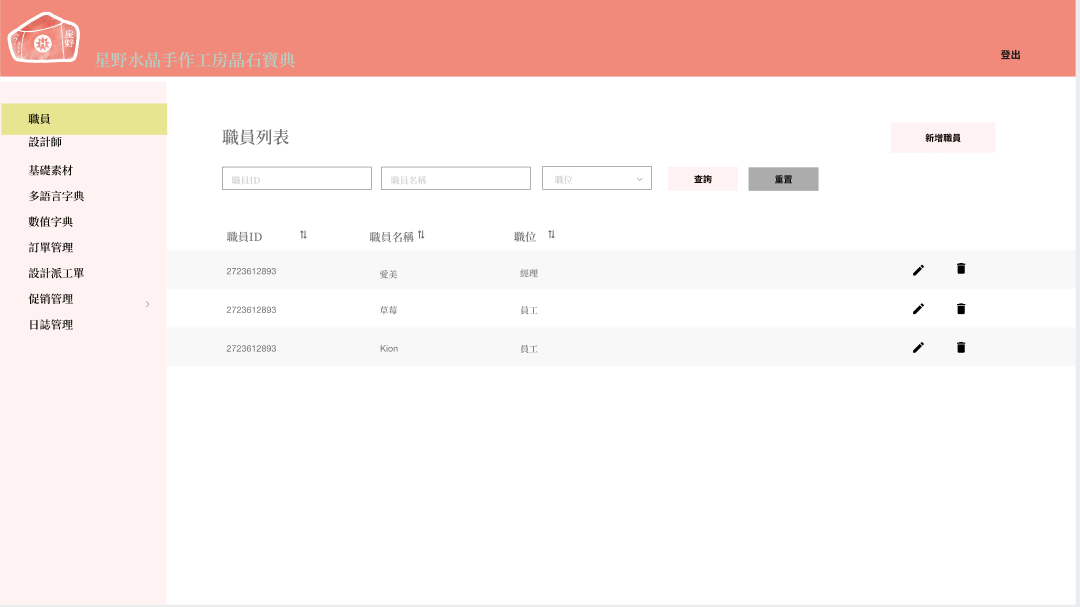Open the 日誌管理 page

tap(50, 325)
